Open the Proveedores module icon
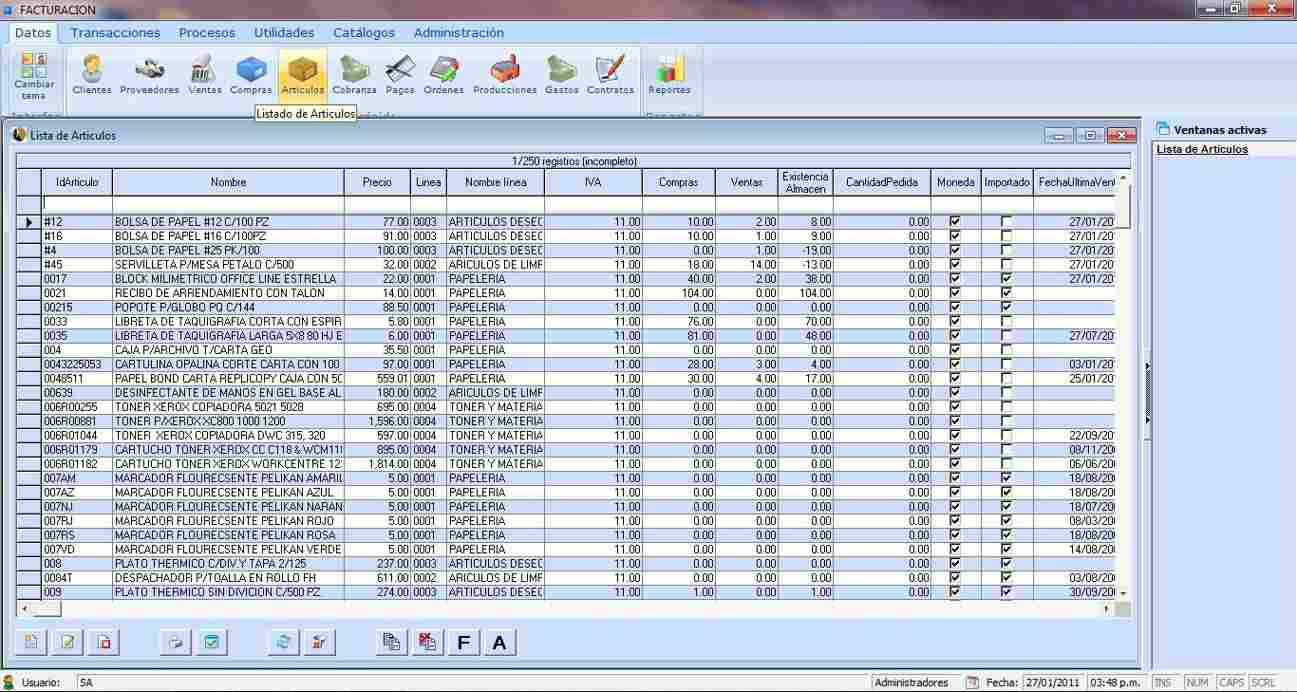 [149, 75]
